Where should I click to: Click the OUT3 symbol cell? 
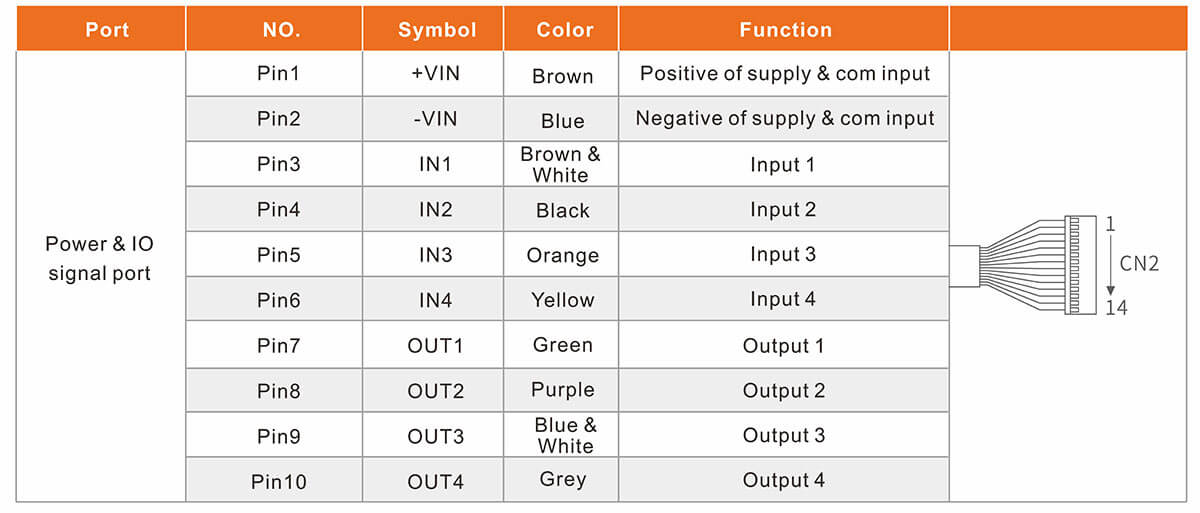coord(436,436)
